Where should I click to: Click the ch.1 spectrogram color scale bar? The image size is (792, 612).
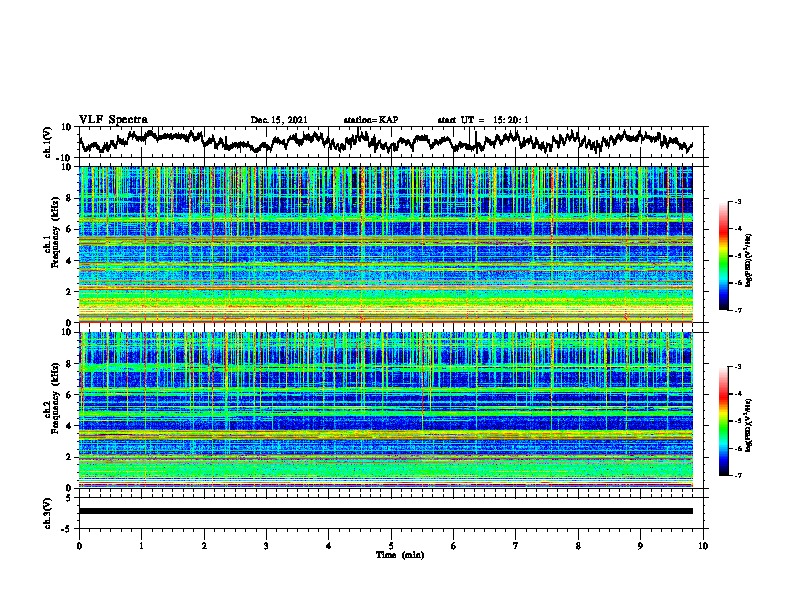point(723,256)
